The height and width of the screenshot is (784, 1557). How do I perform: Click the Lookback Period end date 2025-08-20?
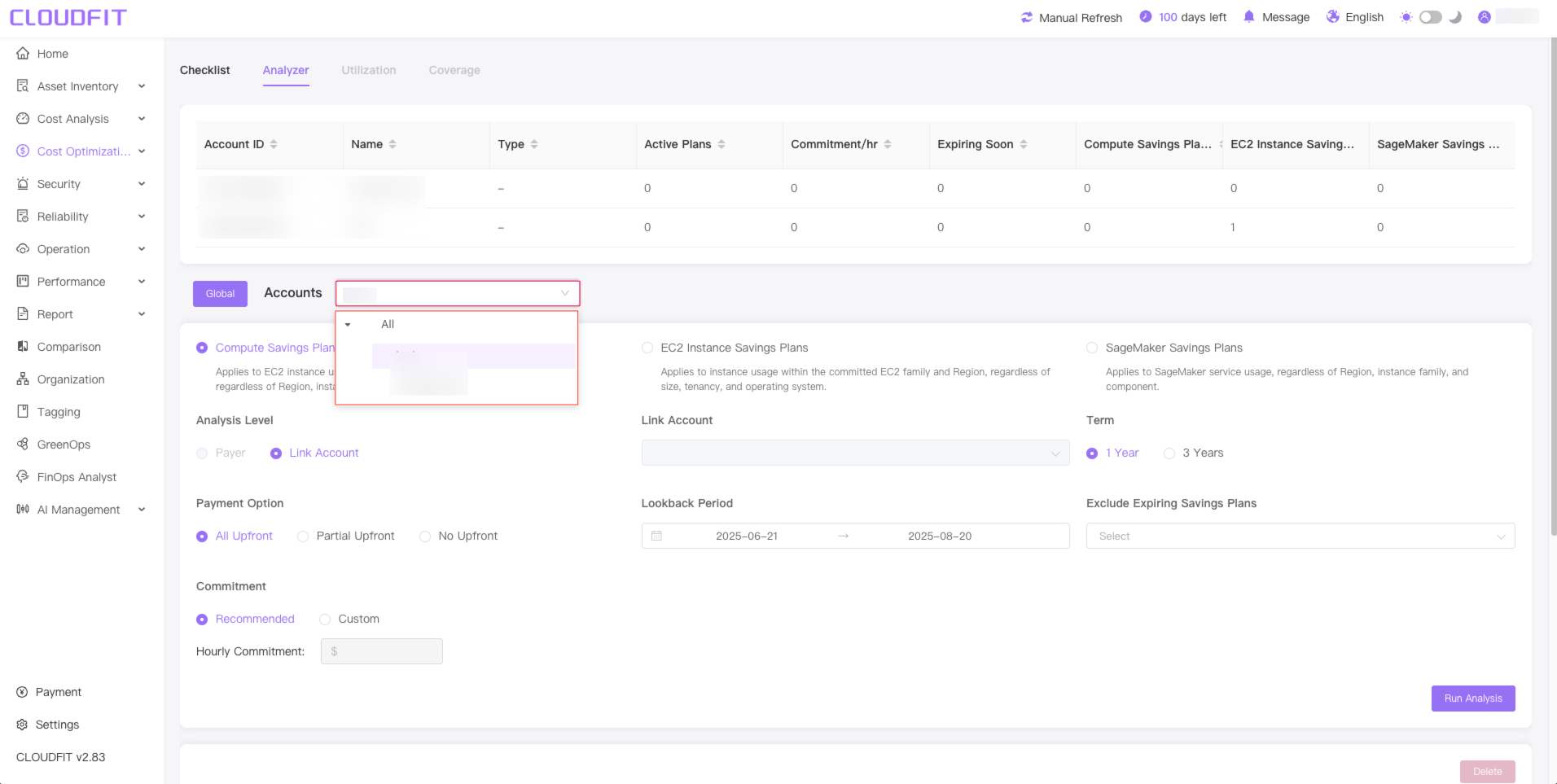coord(940,536)
